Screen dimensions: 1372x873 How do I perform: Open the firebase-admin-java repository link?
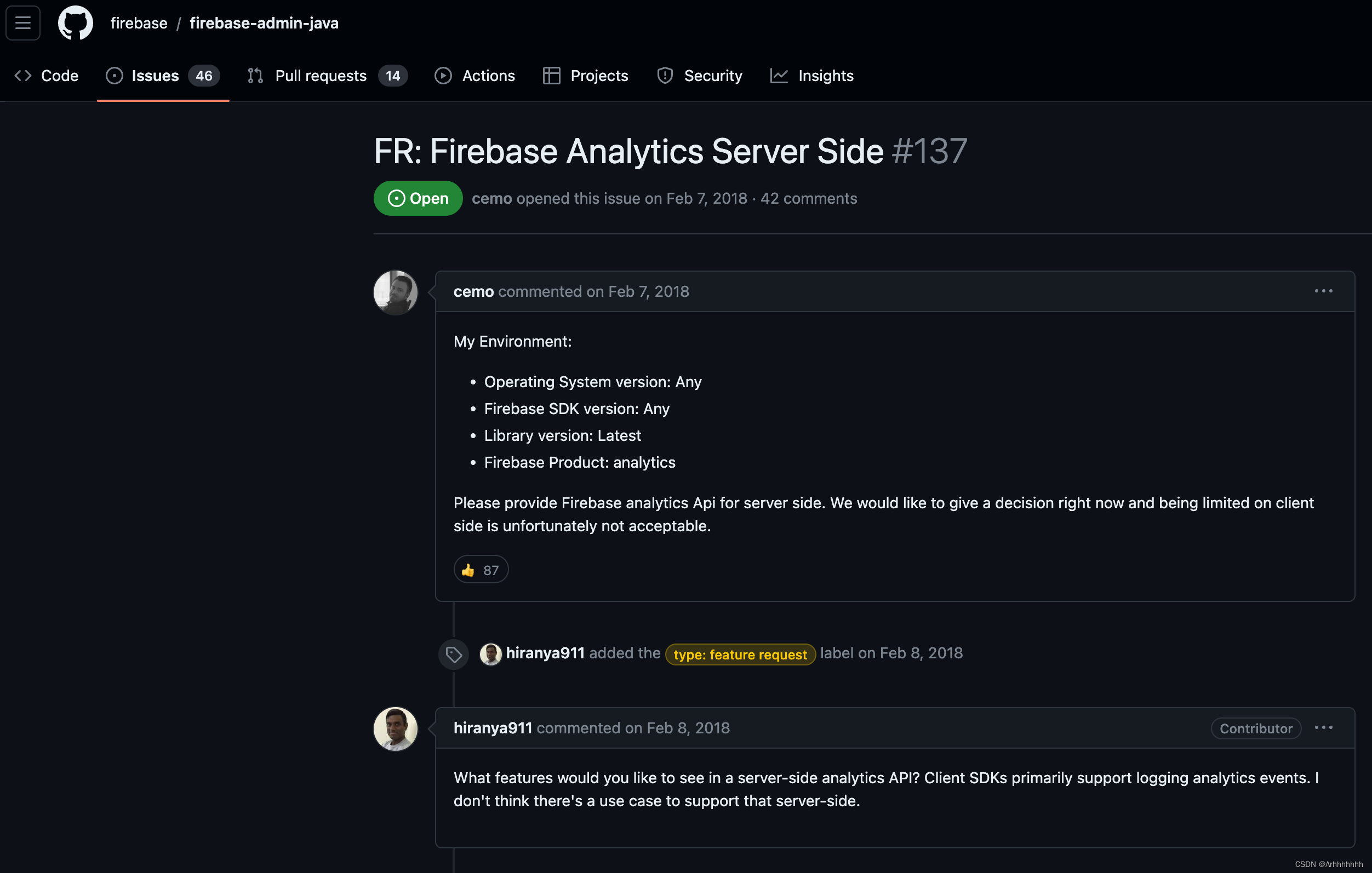pyautogui.click(x=264, y=24)
